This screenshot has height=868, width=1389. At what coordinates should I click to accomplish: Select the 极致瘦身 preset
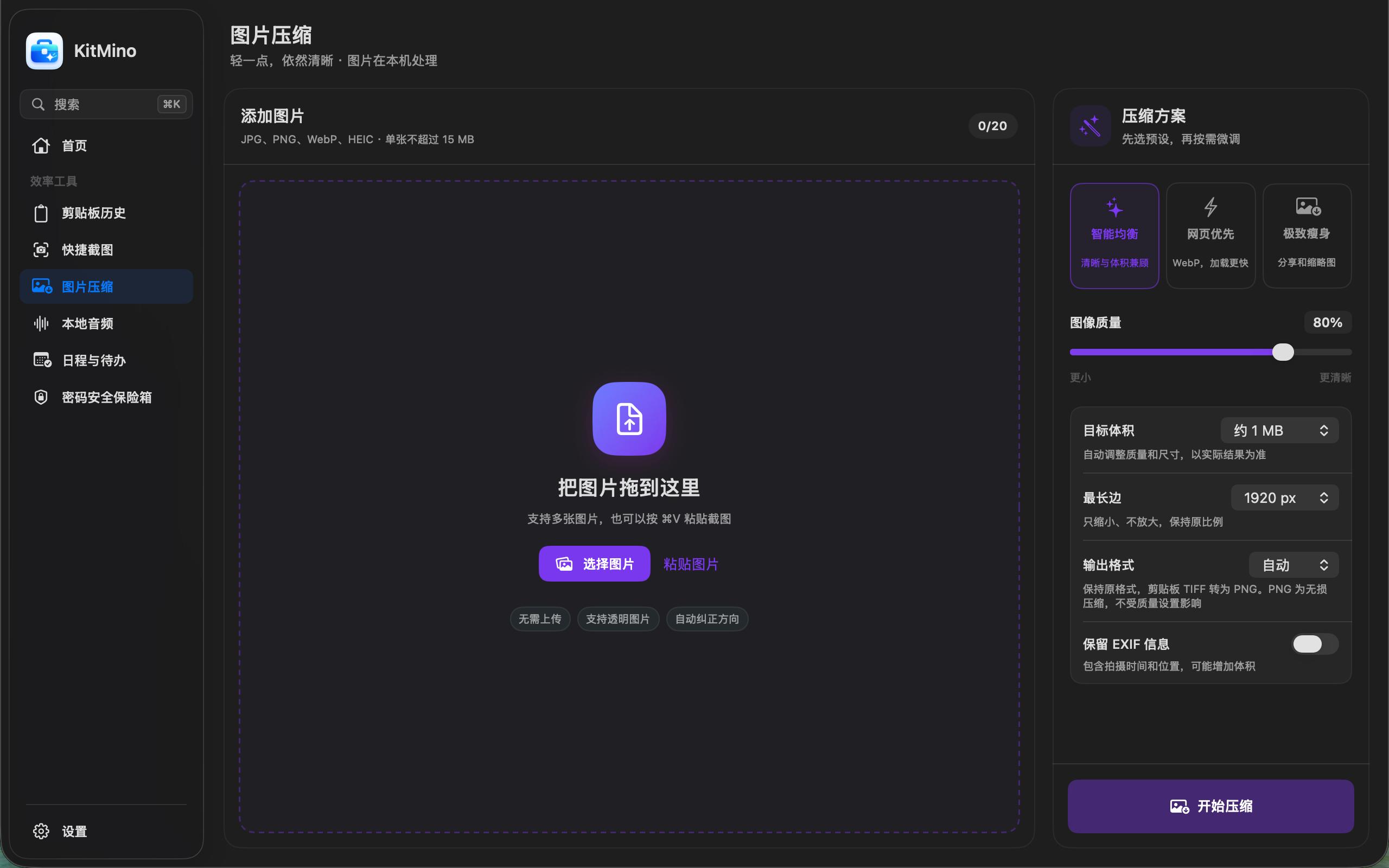1307,235
